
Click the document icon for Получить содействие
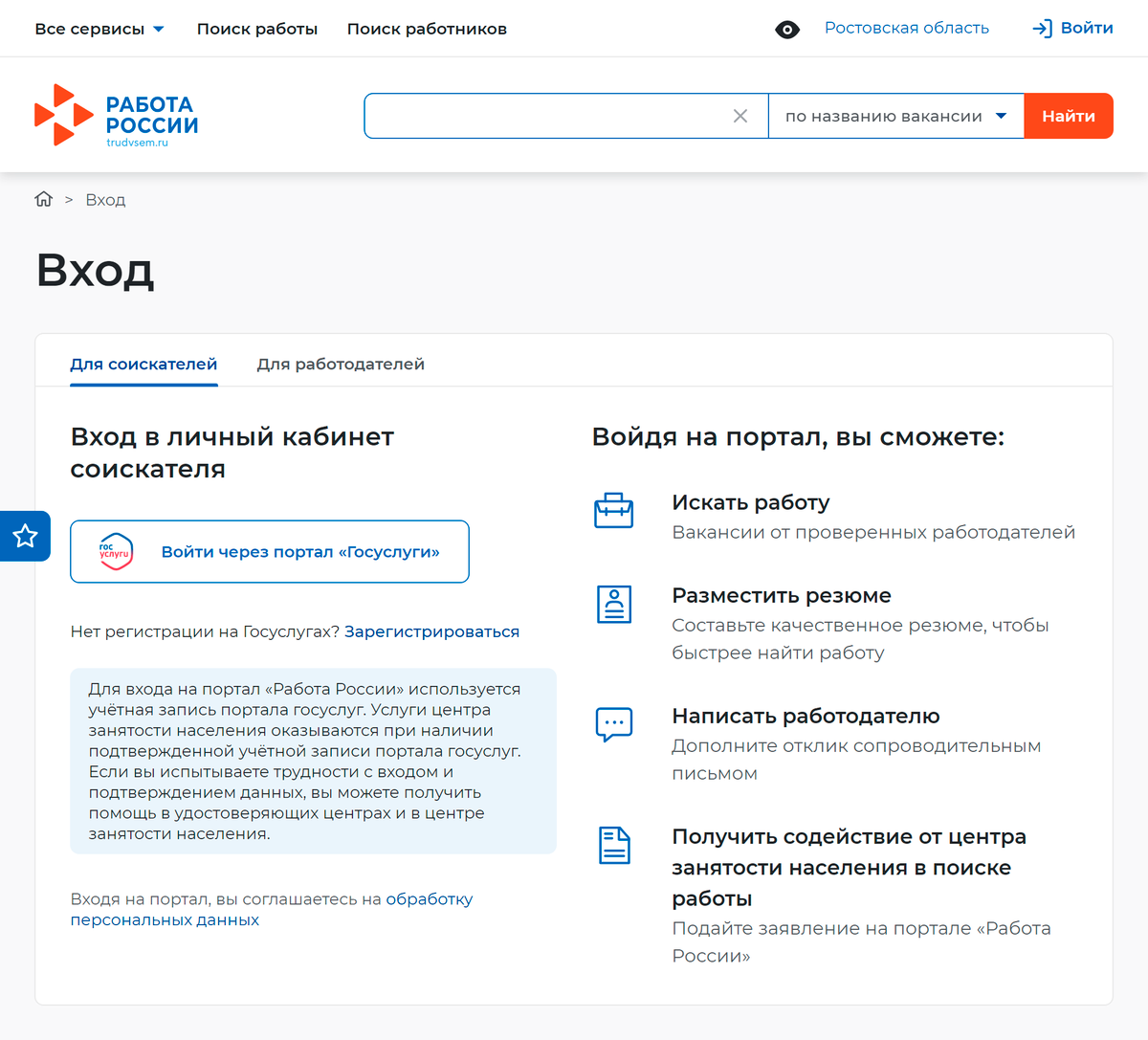point(614,845)
